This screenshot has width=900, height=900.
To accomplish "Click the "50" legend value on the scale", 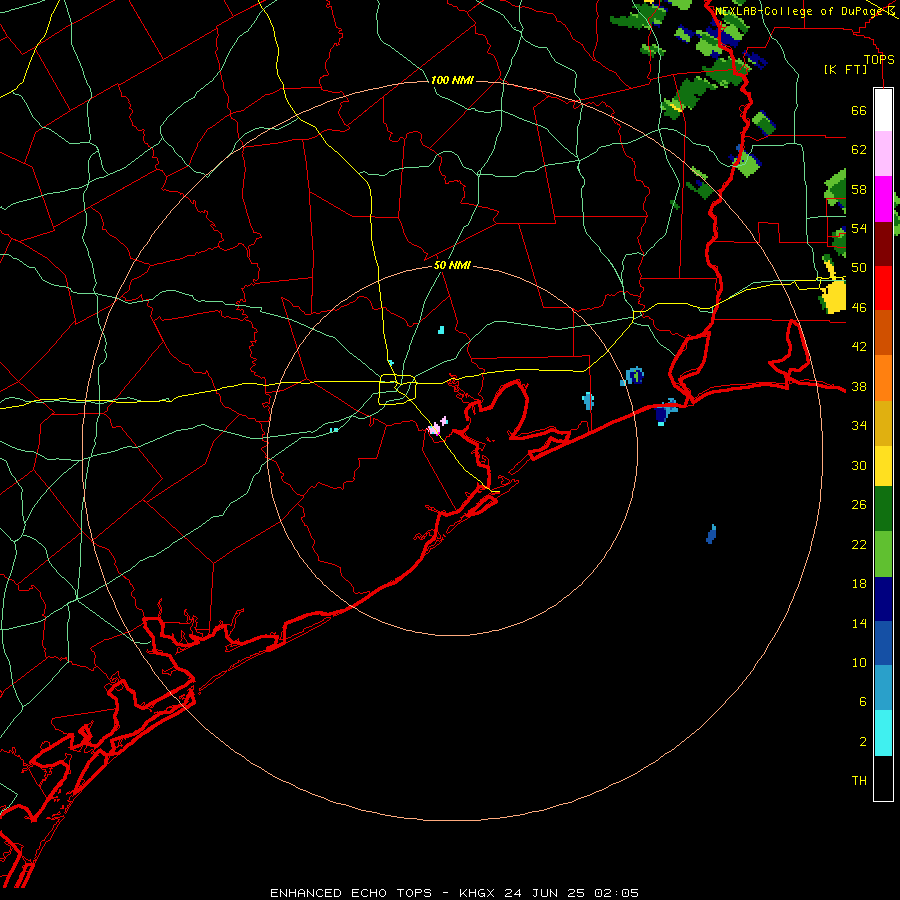I will click(x=859, y=268).
